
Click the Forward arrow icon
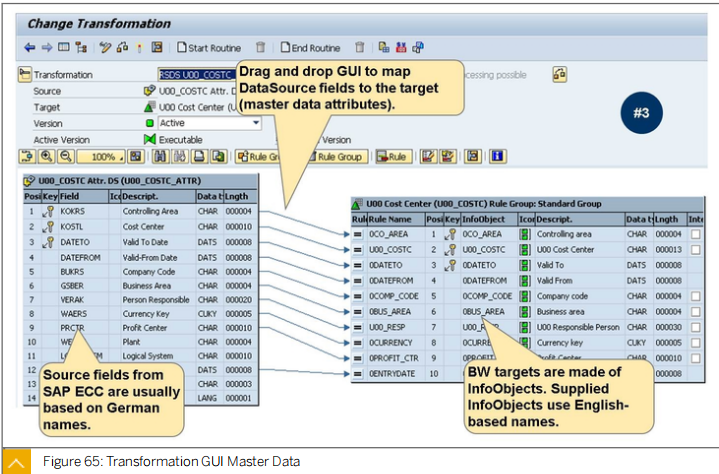(x=47, y=48)
